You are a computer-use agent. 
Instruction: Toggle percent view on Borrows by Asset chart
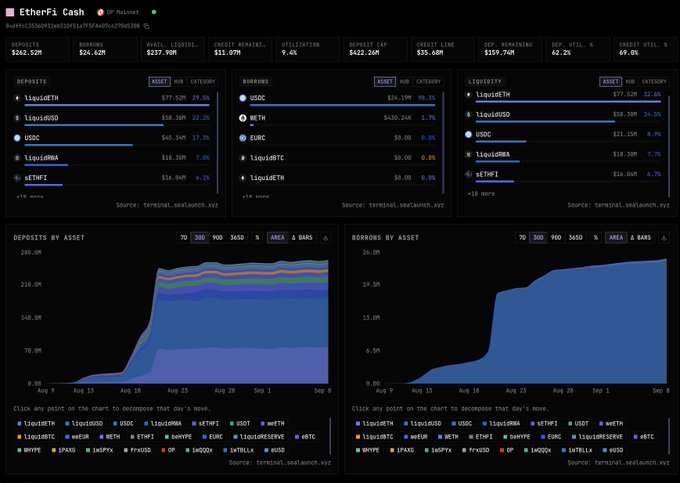pos(596,238)
